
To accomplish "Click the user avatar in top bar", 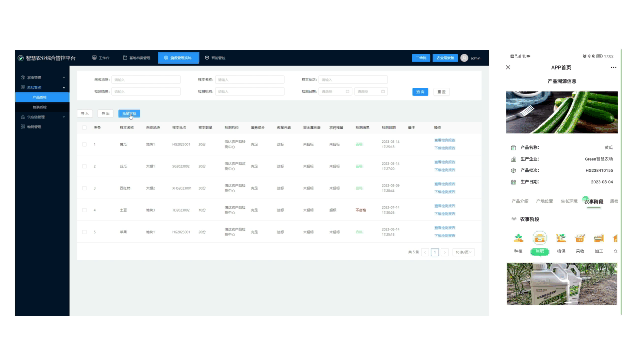I will coord(464,58).
